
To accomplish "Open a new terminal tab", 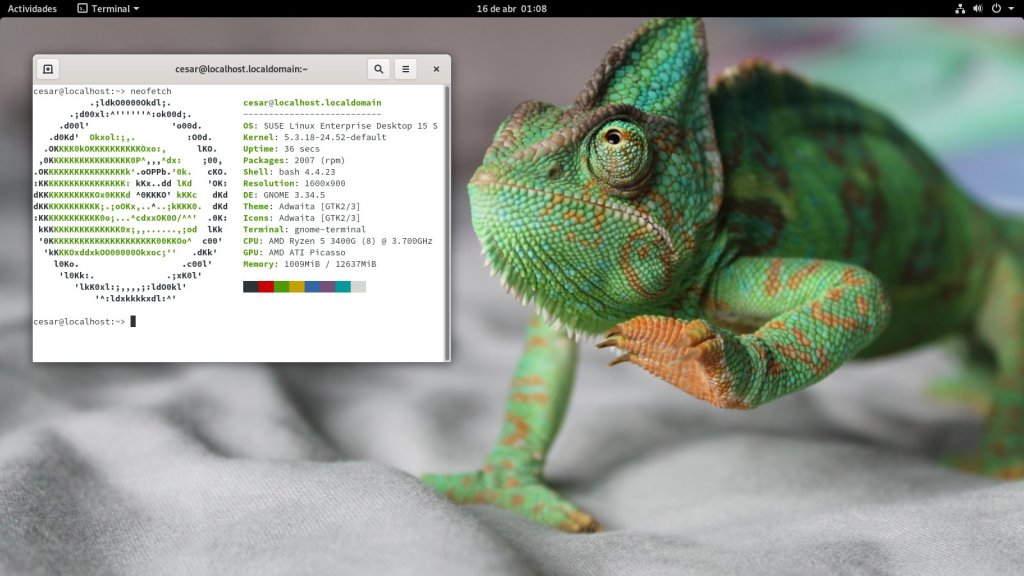I will pos(48,69).
